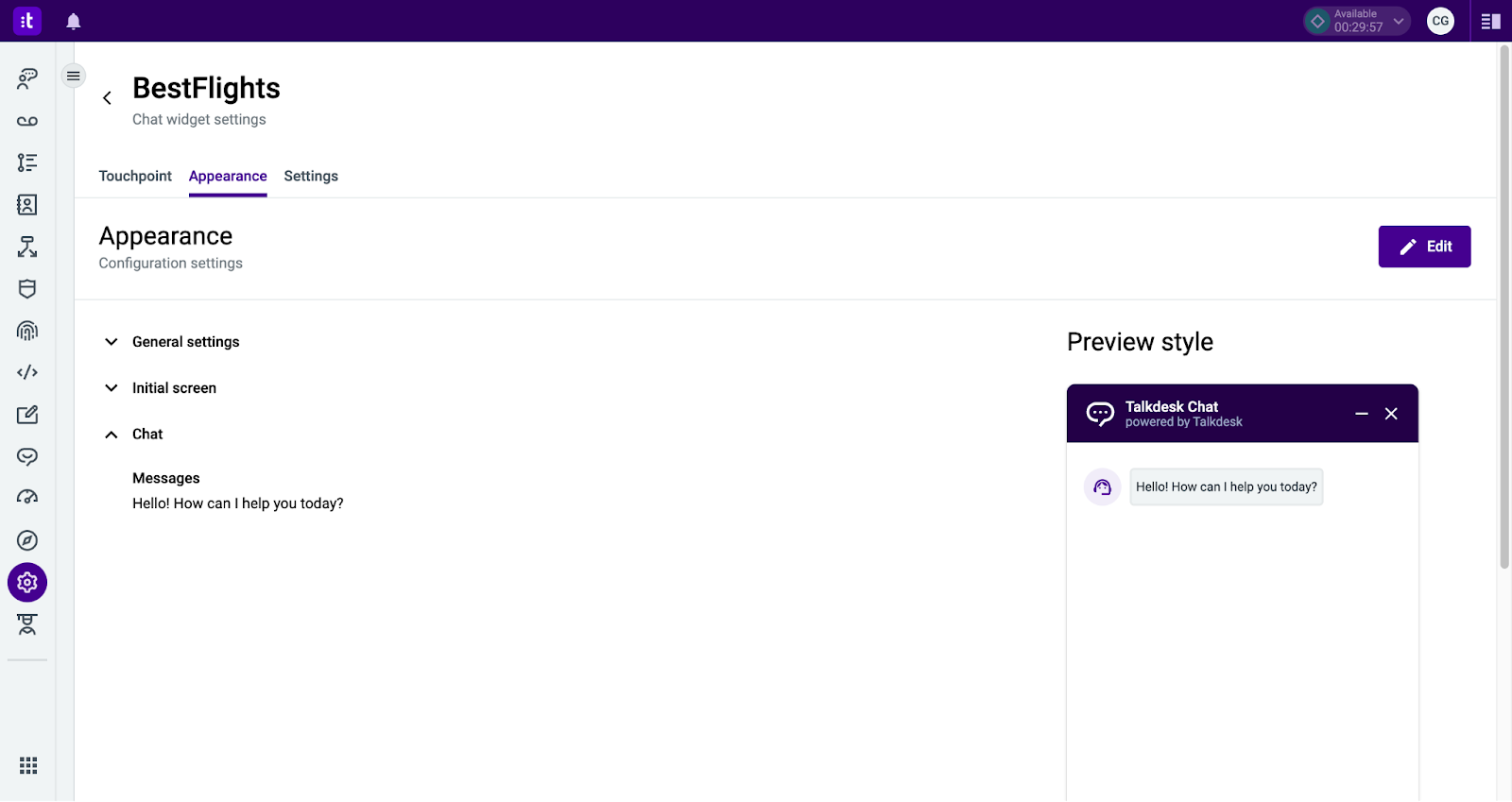Open the voicemail icon in sidebar
The width and height of the screenshot is (1512, 802).
pyautogui.click(x=27, y=121)
